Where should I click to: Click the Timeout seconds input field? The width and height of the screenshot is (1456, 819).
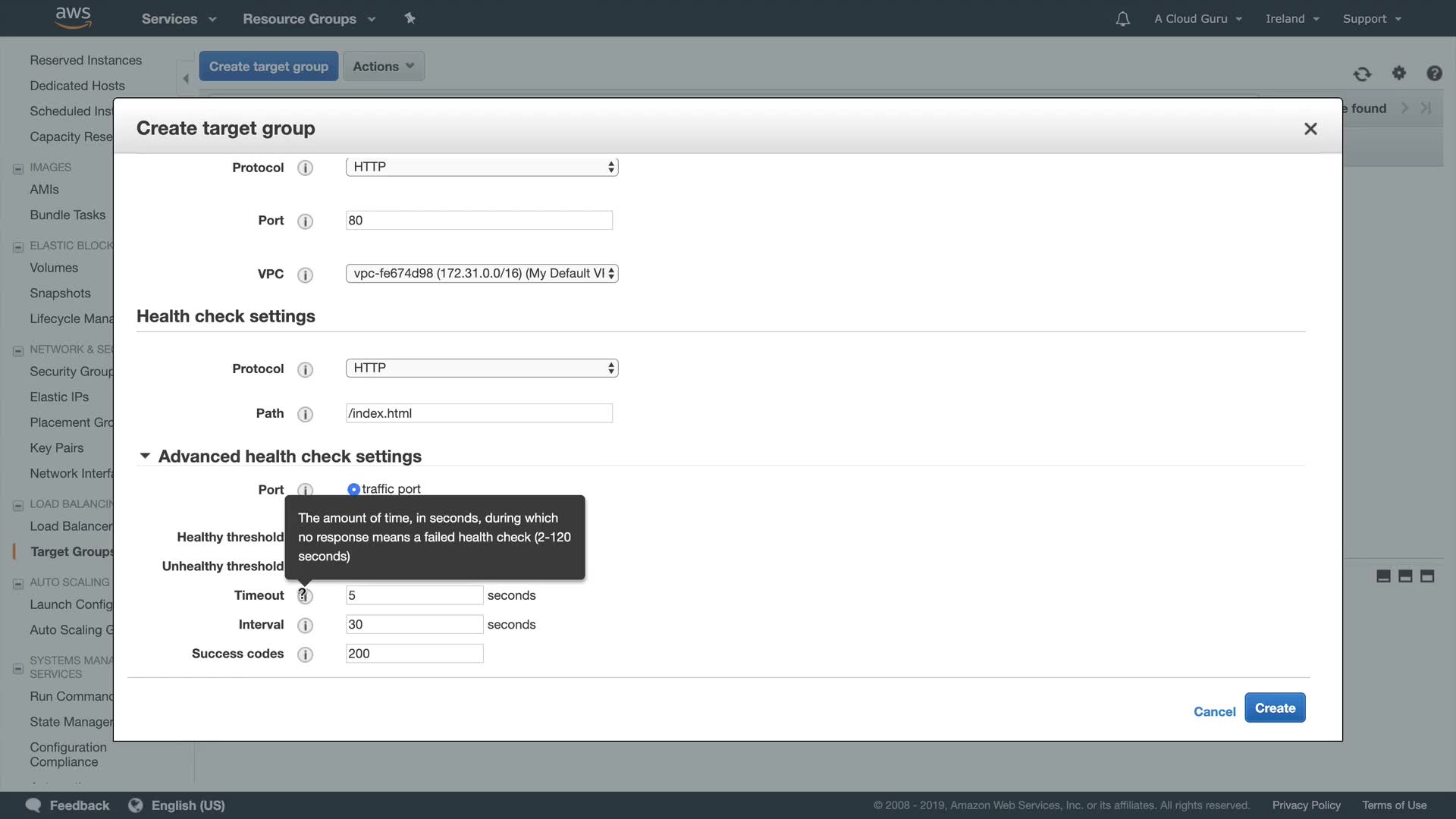click(414, 595)
